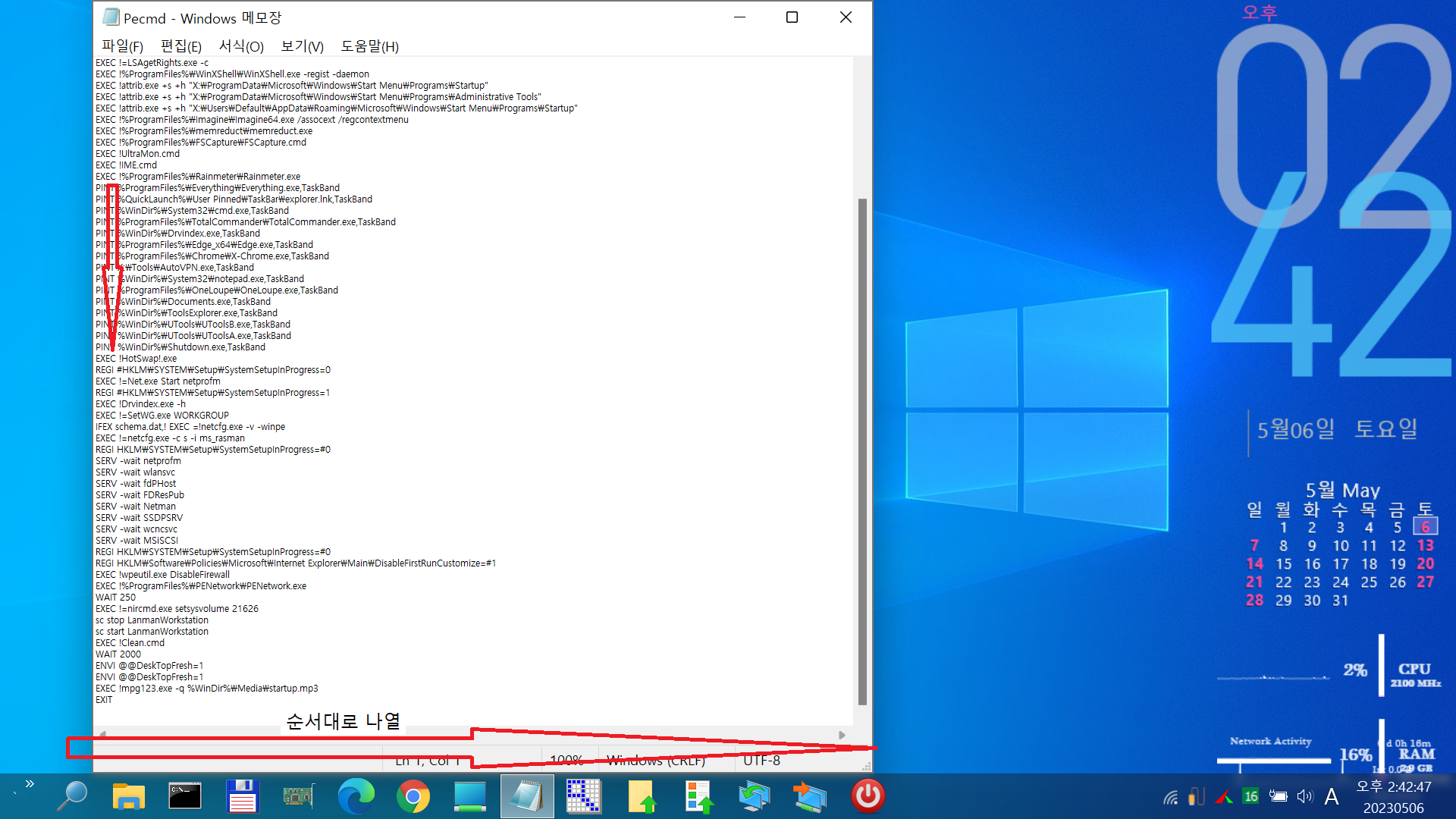Click the yellow document with green arrow icon
Viewport: 1456px width, 819px height.
[641, 795]
